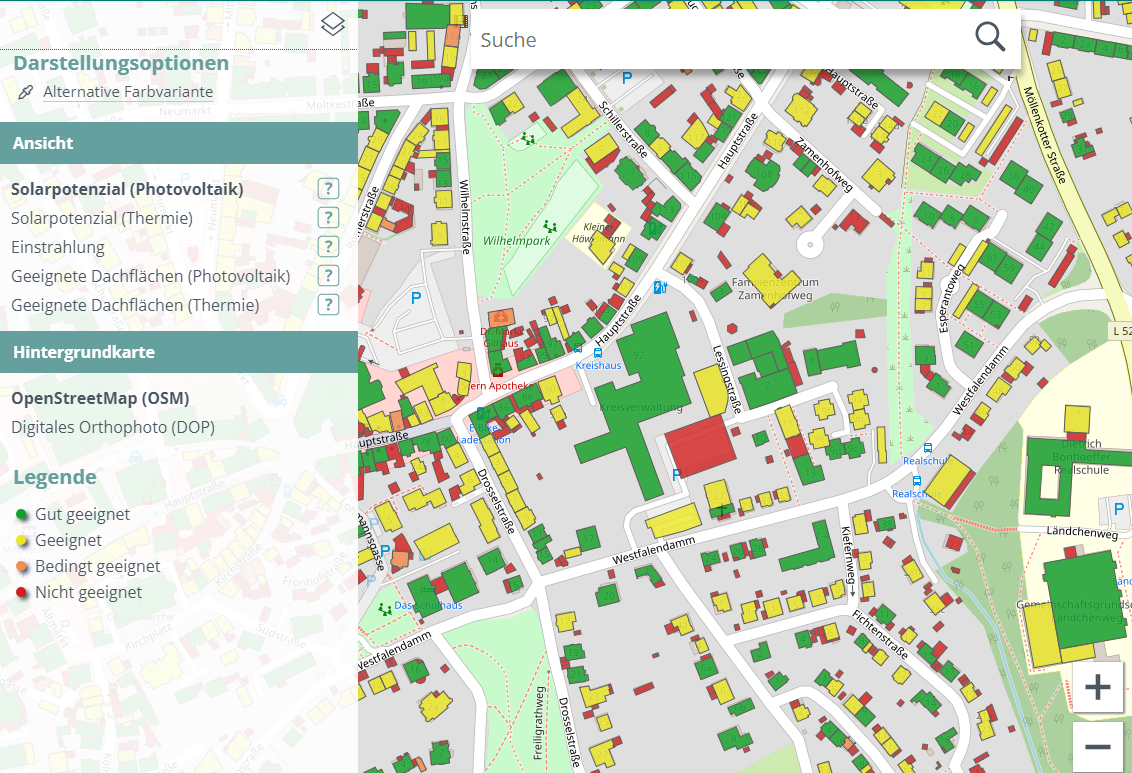Click the search magnifier icon

989,37
